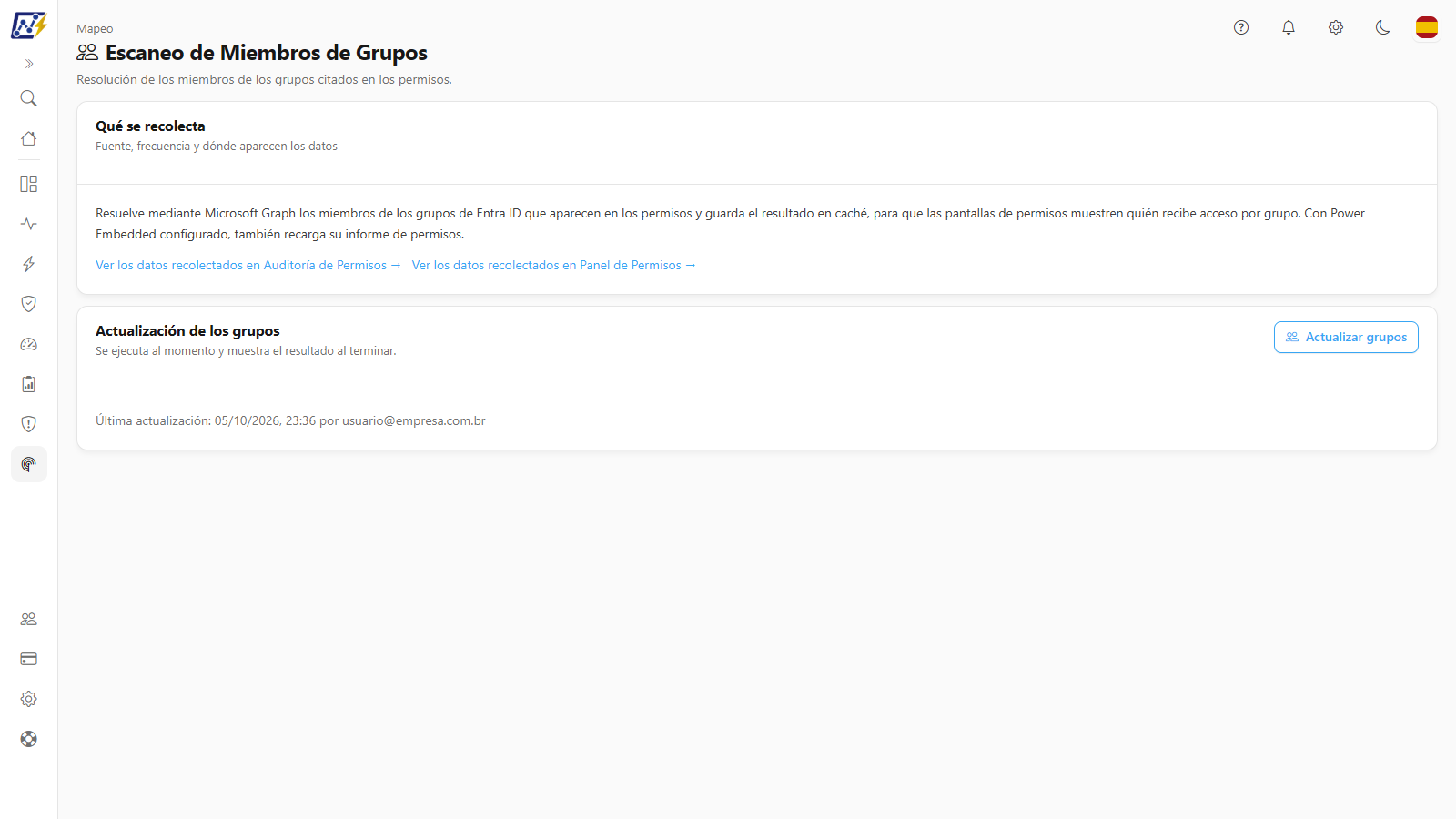Viewport: 1456px width, 819px height.
Task: Open notifications bell in header
Action: pos(1289,27)
